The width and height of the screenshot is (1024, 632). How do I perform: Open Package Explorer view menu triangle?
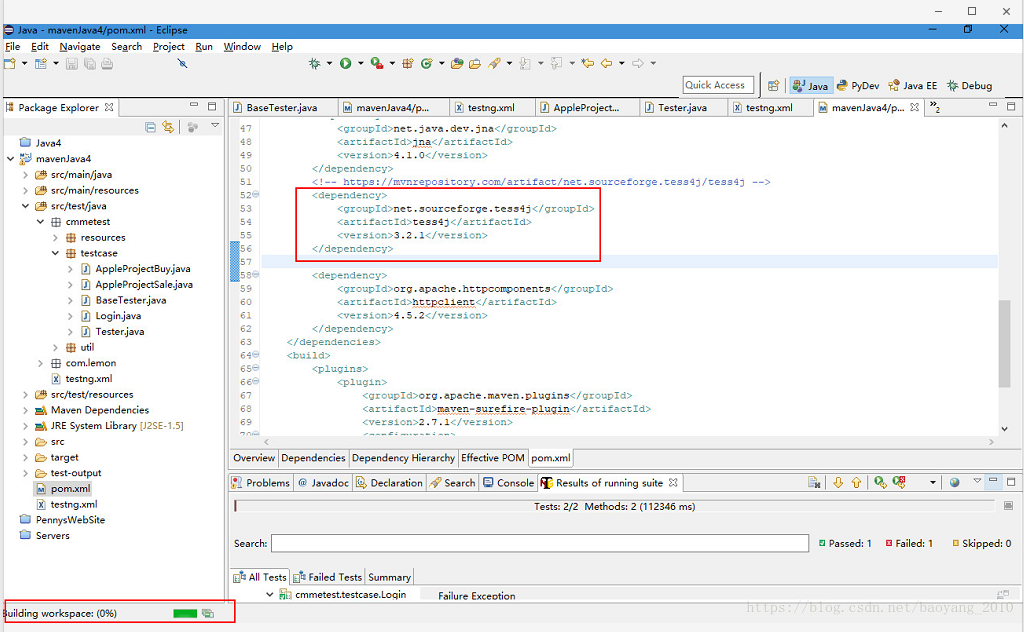click(x=215, y=125)
